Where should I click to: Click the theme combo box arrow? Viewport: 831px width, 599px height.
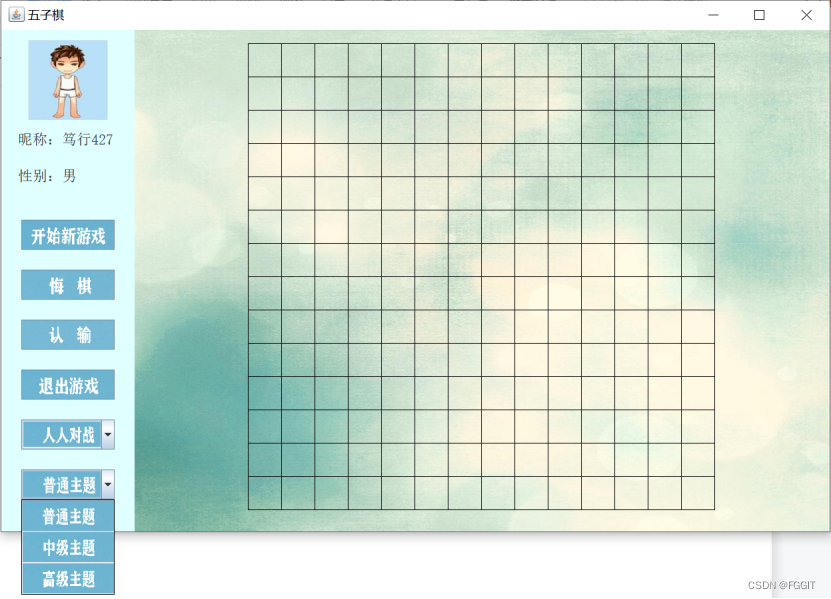point(106,484)
